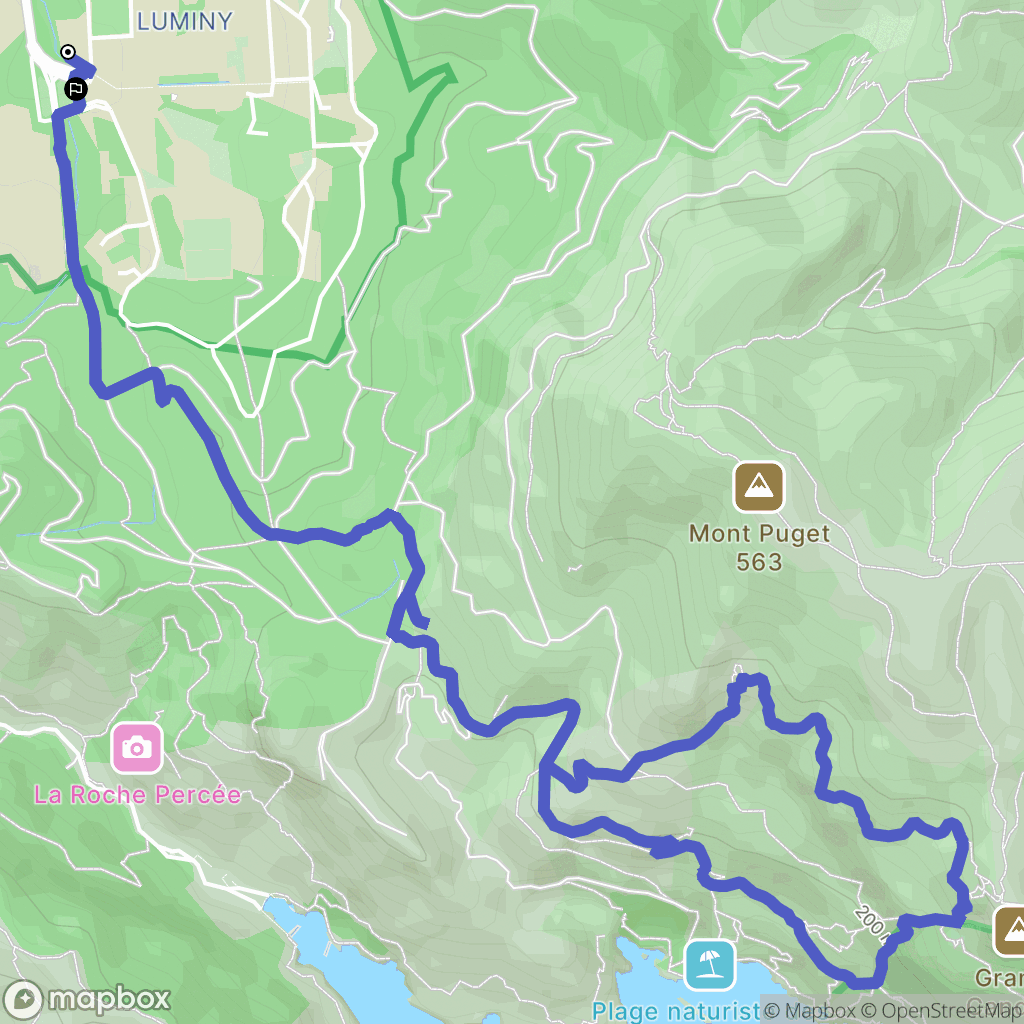Click the Mont Puget mountain peak icon

tap(758, 487)
